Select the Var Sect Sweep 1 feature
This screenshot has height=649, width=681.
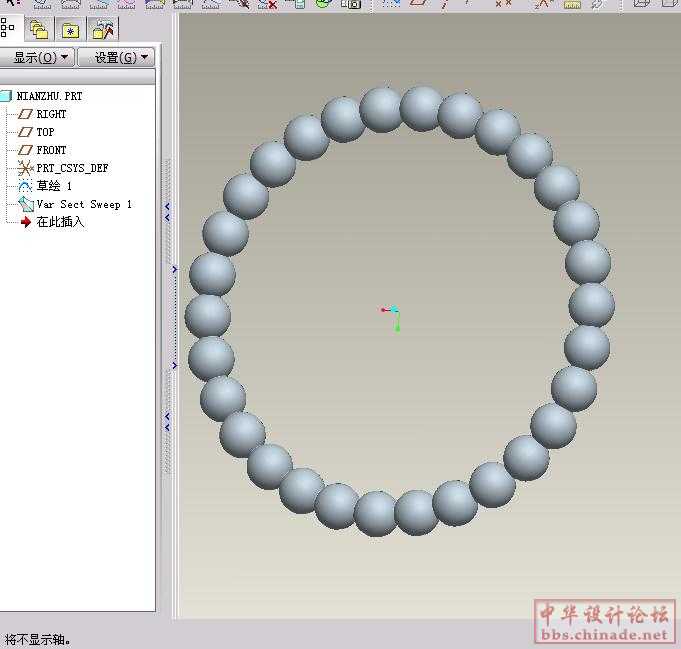pos(75,205)
